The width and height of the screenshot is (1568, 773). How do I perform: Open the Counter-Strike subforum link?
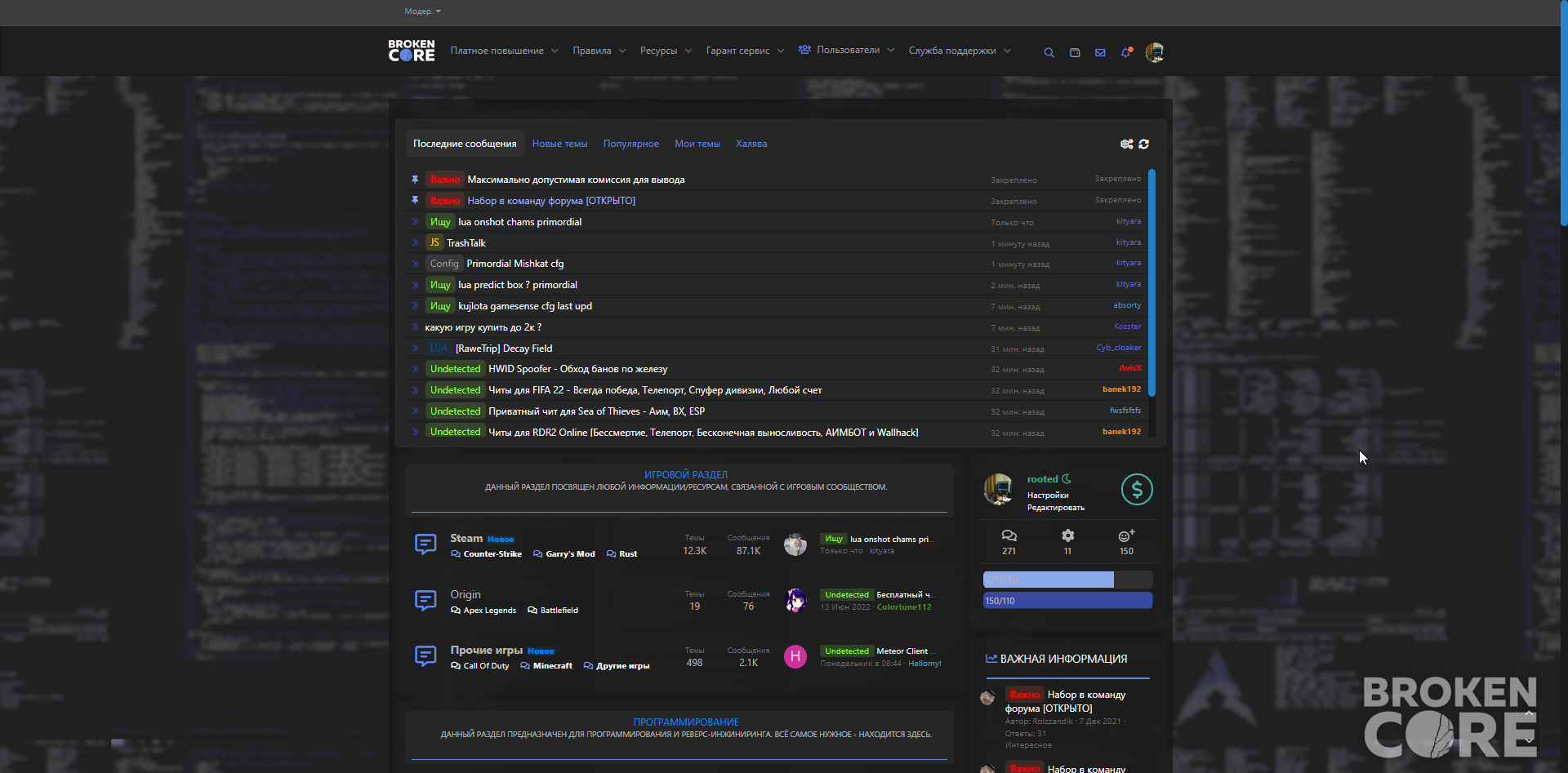tap(492, 554)
